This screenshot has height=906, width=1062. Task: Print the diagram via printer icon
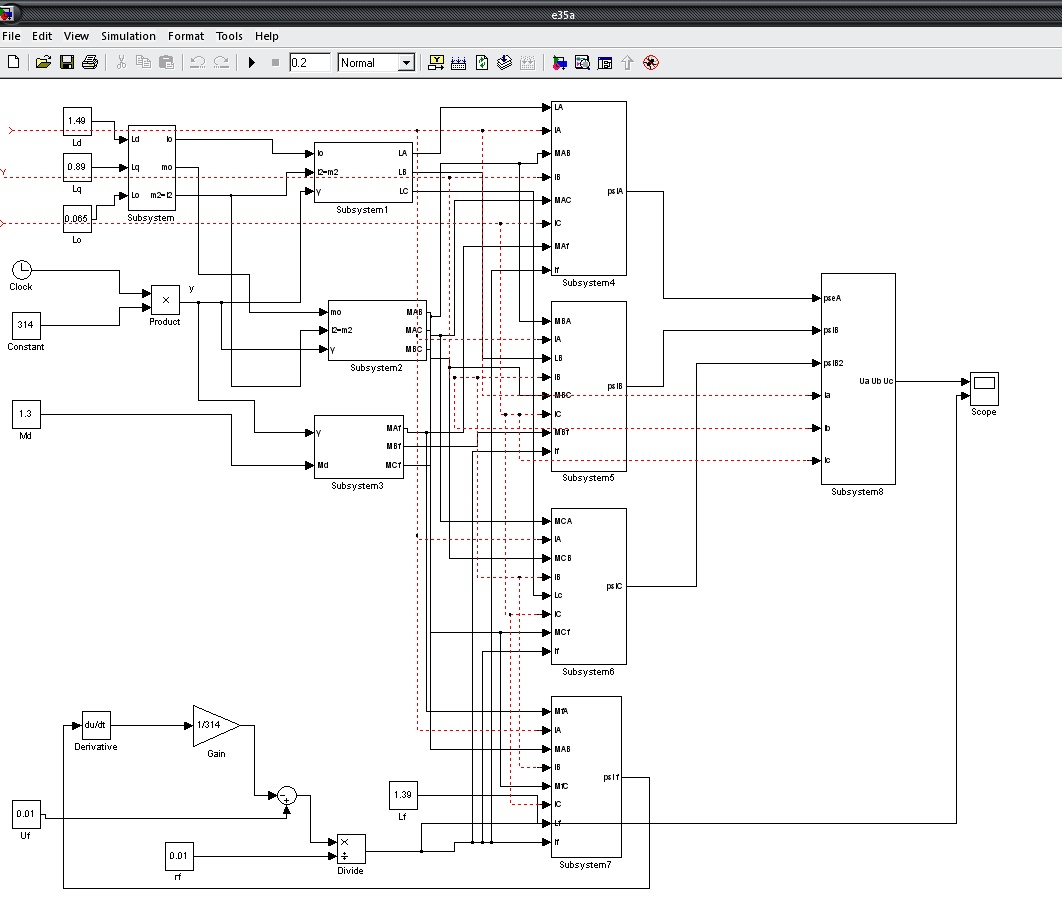click(x=90, y=62)
